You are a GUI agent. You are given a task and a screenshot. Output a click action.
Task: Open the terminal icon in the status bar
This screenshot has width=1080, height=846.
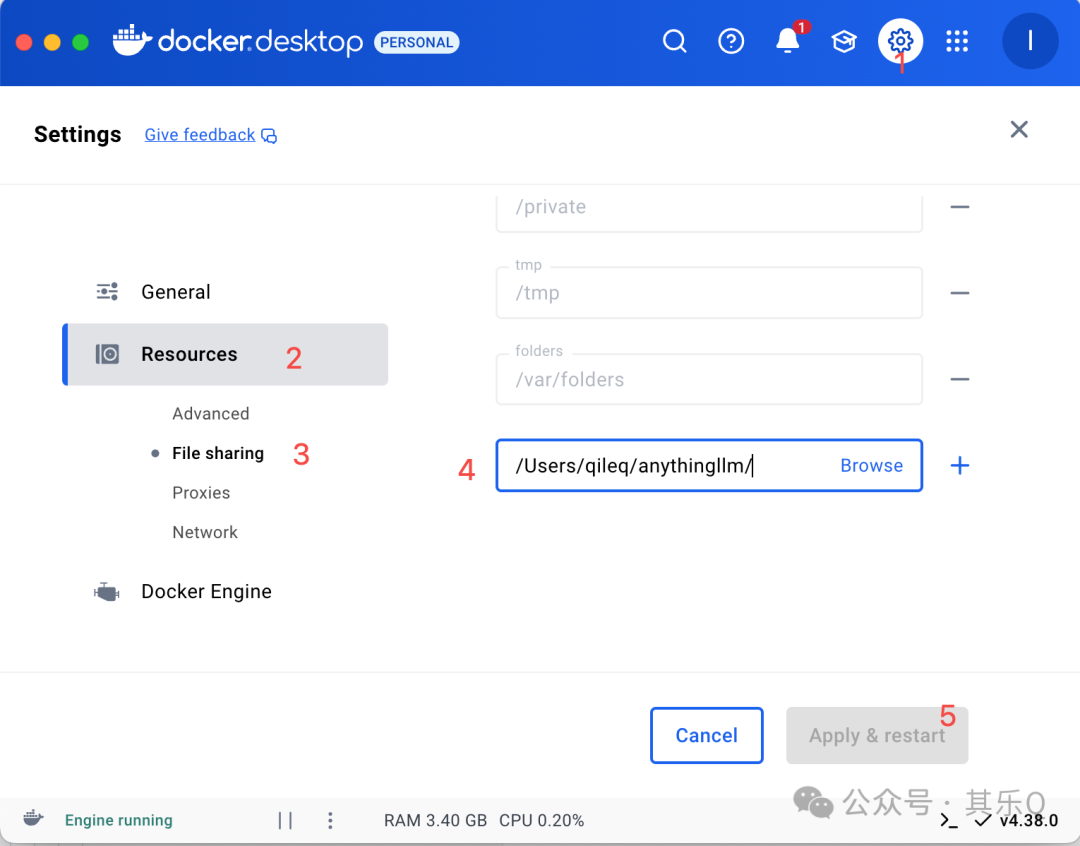(x=947, y=819)
